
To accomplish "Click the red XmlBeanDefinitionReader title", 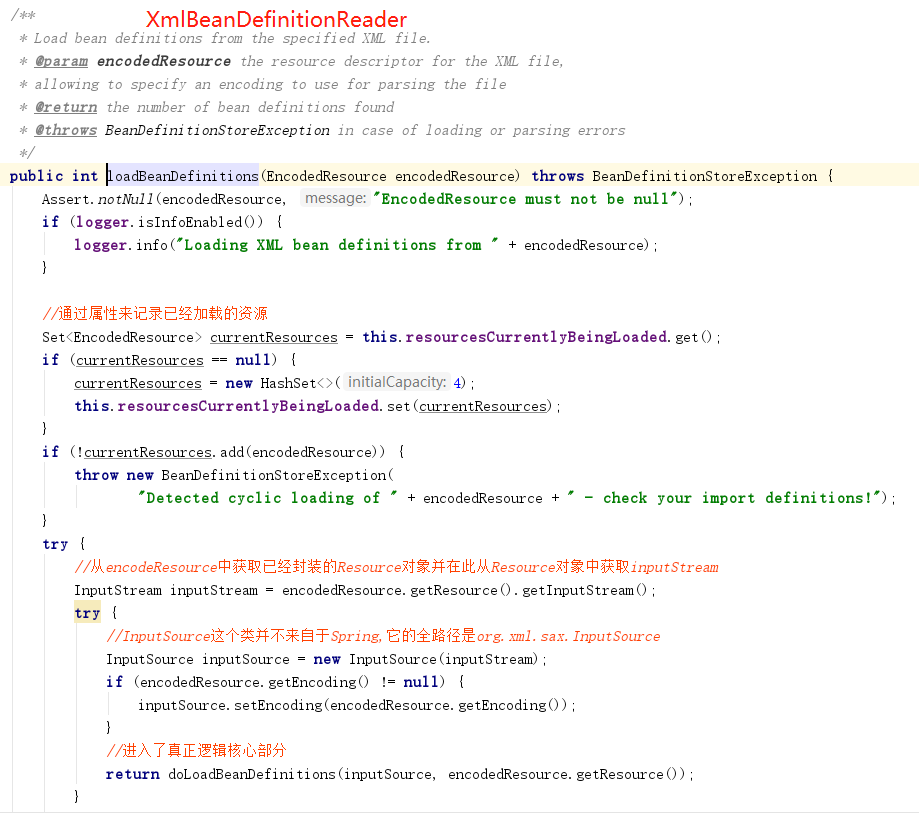I will (x=276, y=19).
